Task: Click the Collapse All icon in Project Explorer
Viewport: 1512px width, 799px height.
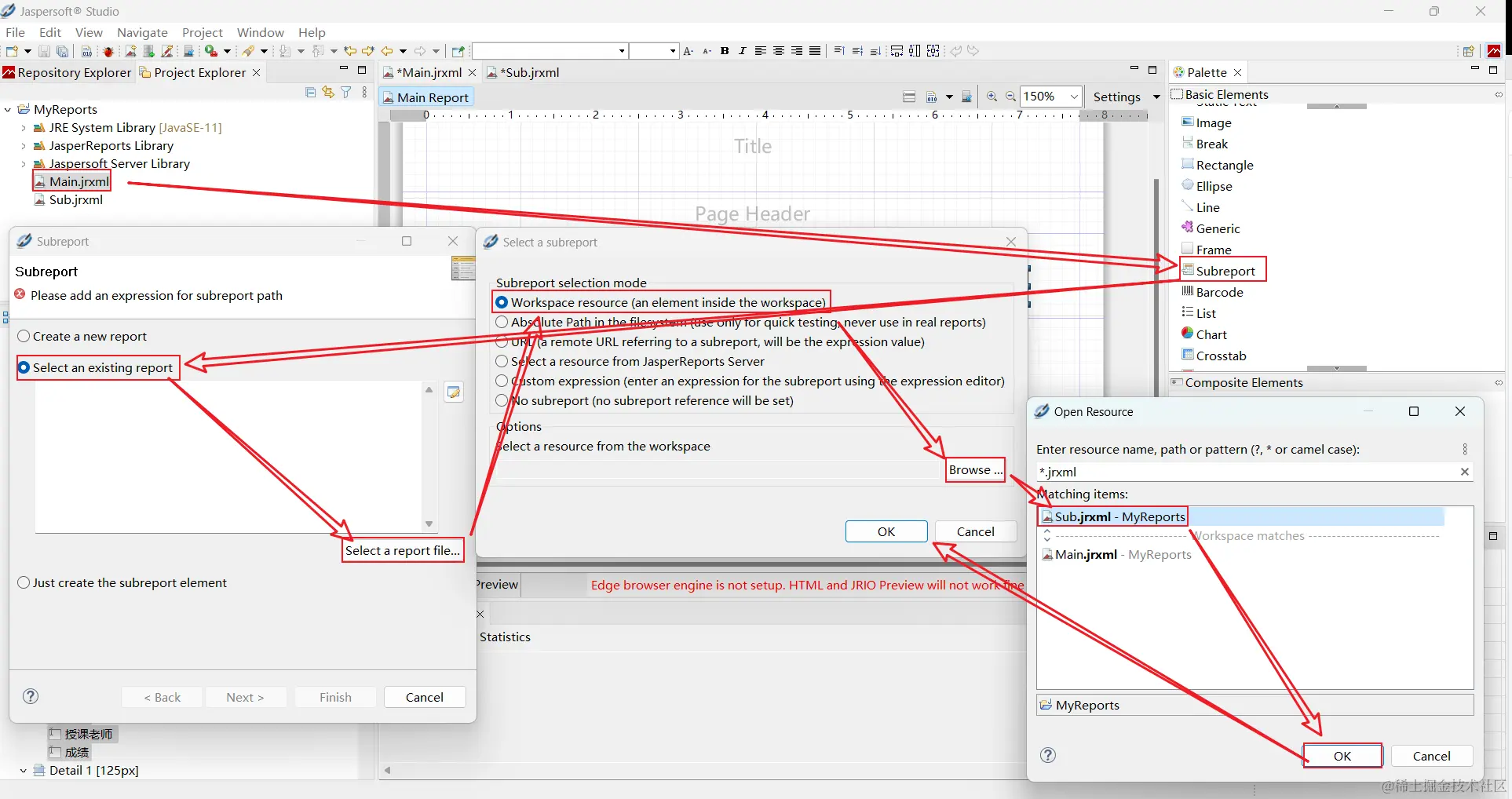Action: coord(310,93)
